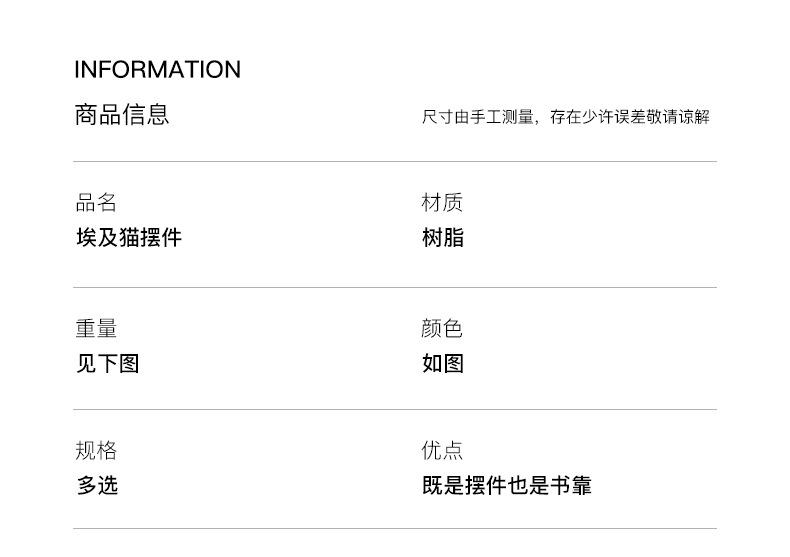Select the 树脂 material value

[x=442, y=238]
